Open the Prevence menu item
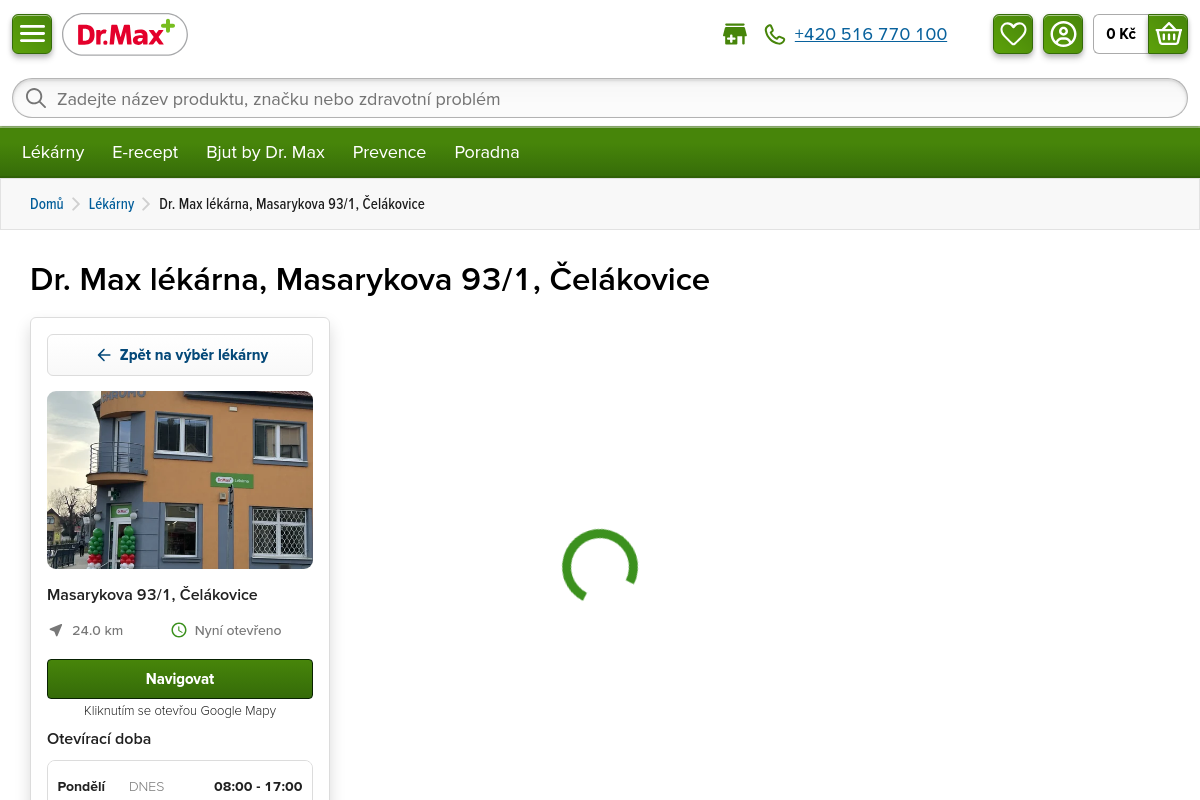Image resolution: width=1200 pixels, height=800 pixels. 389,152
